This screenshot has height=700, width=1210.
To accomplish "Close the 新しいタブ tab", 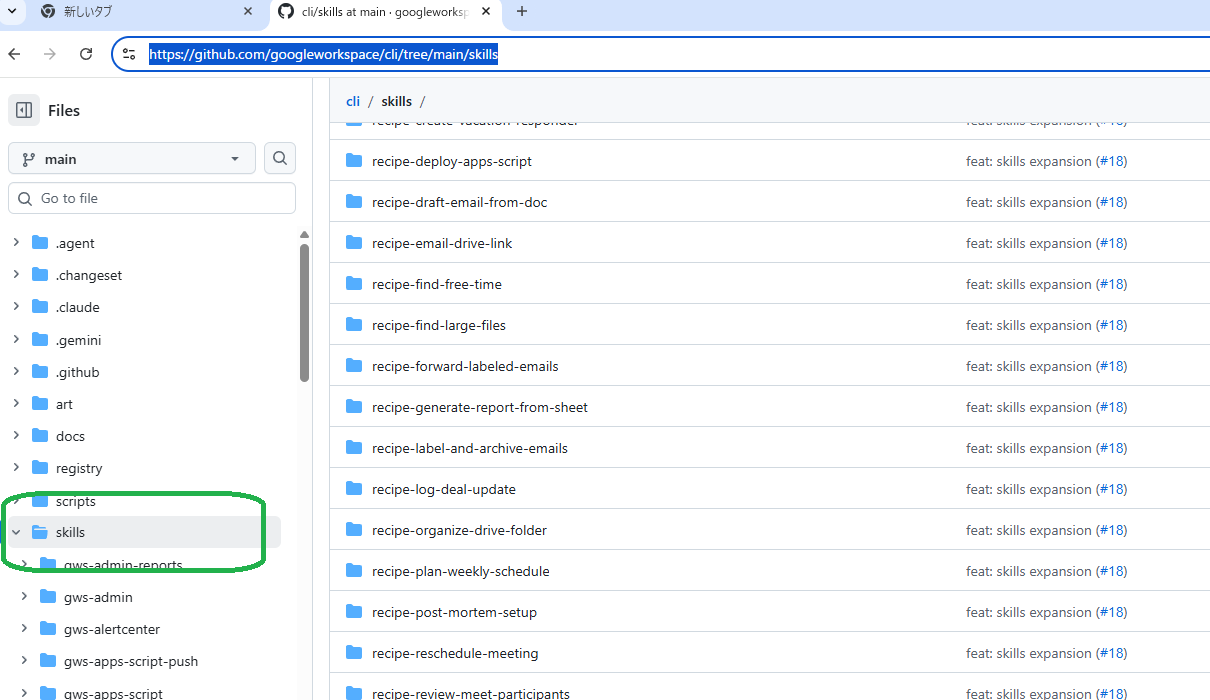I will [x=248, y=12].
